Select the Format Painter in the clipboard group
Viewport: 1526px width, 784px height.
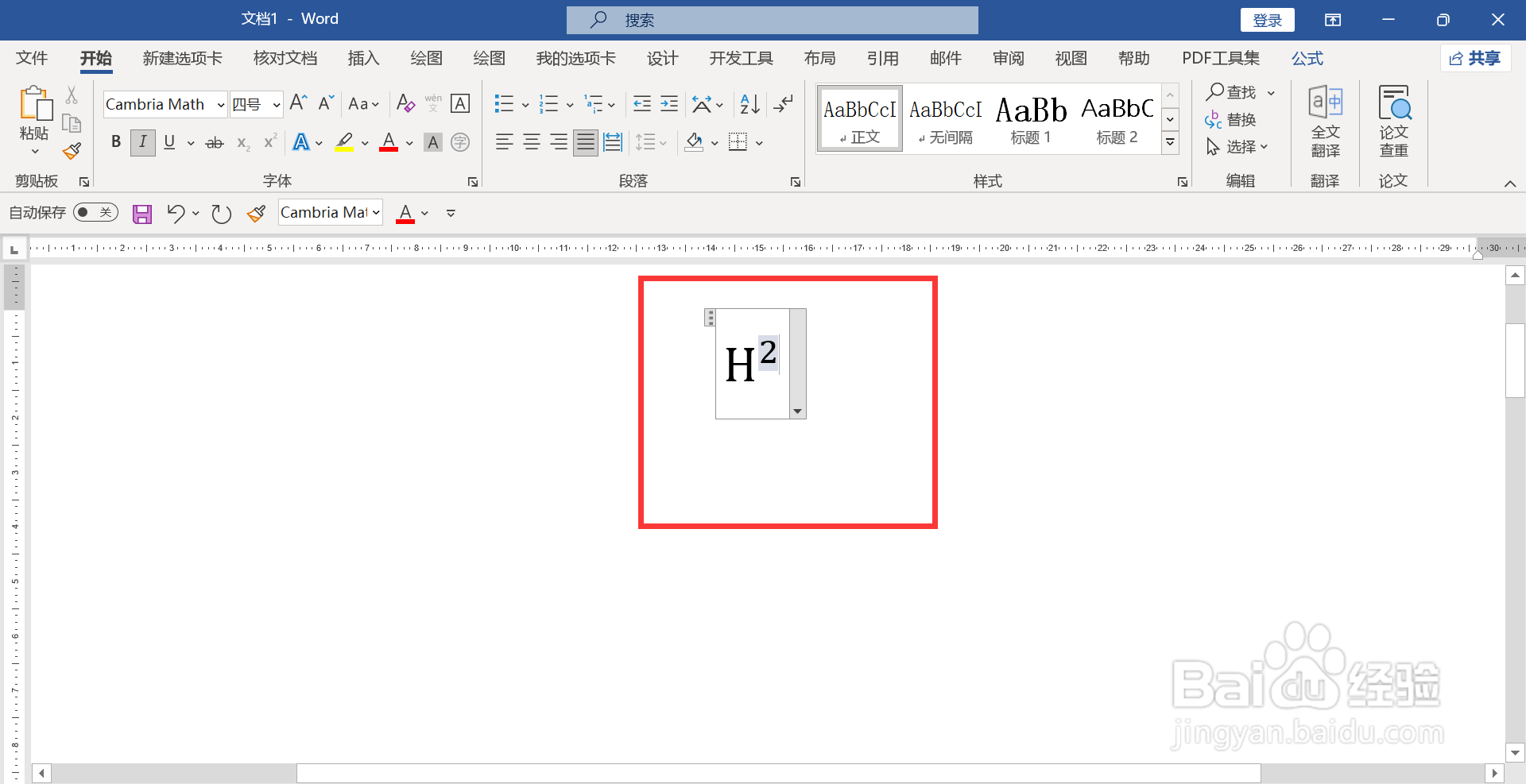tap(72, 150)
